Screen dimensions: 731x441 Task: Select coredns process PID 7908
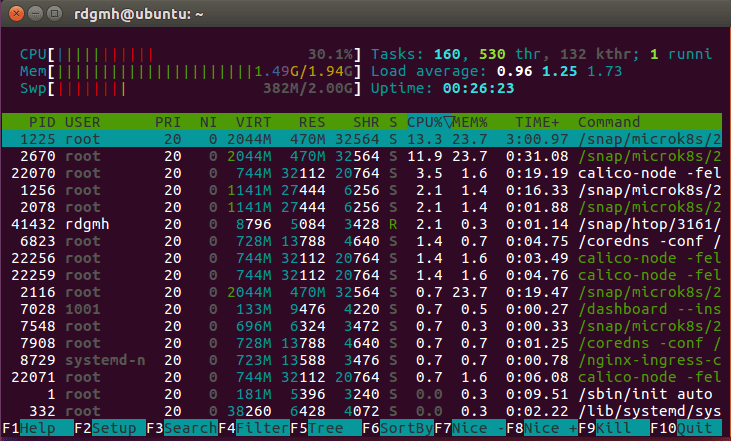(x=362, y=343)
